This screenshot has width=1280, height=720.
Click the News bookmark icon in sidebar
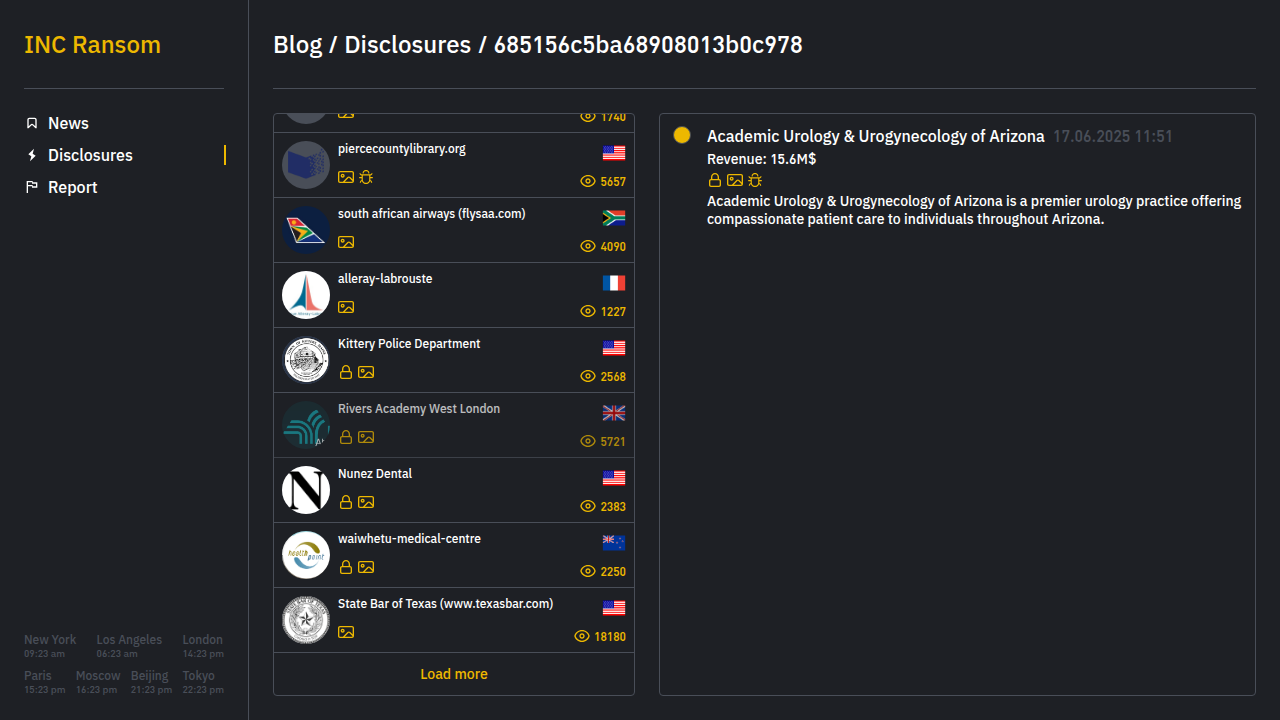coord(32,123)
